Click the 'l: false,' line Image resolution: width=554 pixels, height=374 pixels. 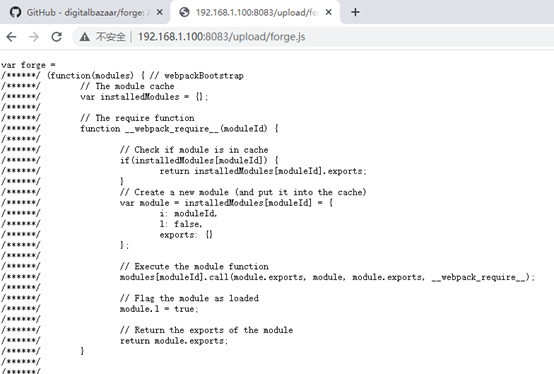(181, 224)
